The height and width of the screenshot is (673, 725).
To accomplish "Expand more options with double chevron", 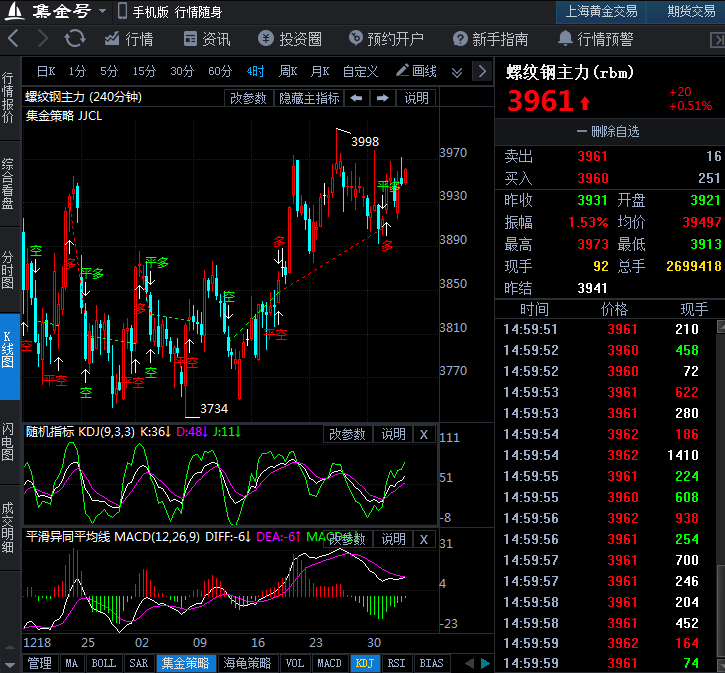I will (x=457, y=73).
